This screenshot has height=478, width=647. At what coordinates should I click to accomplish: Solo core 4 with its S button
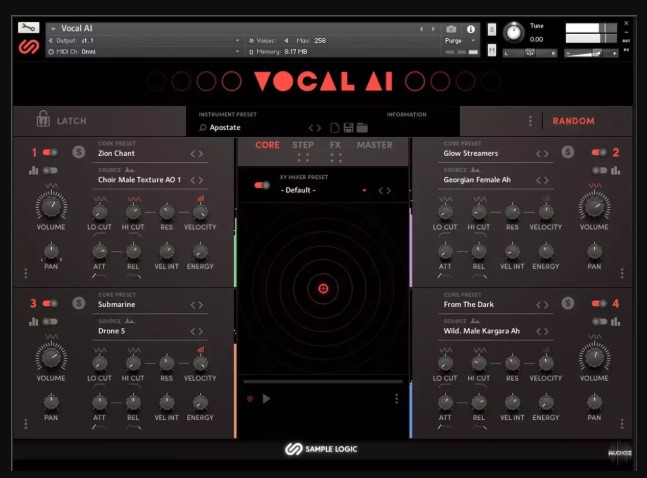pos(568,303)
